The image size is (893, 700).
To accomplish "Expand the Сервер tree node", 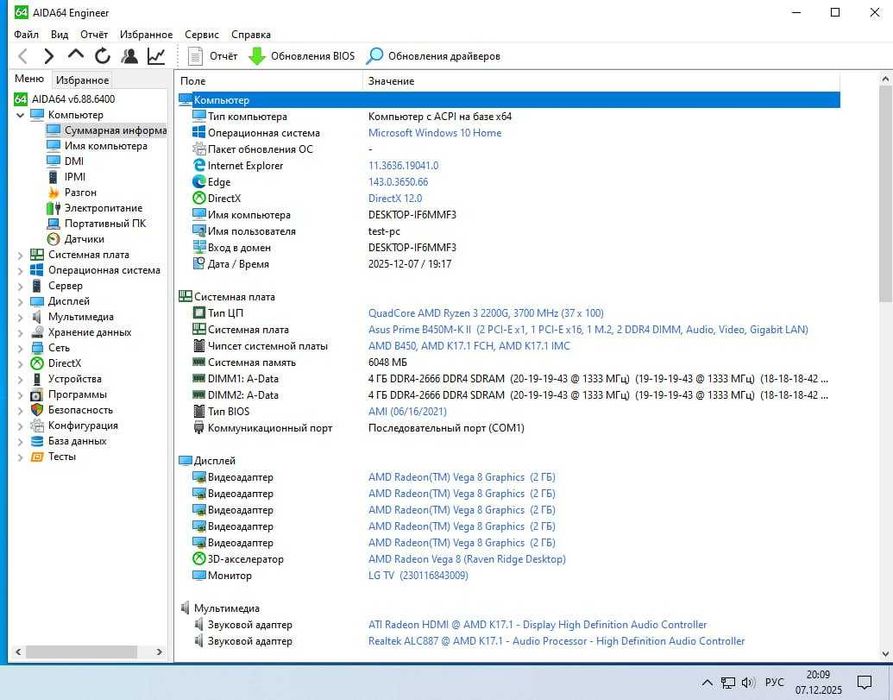I will pyautogui.click(x=20, y=286).
